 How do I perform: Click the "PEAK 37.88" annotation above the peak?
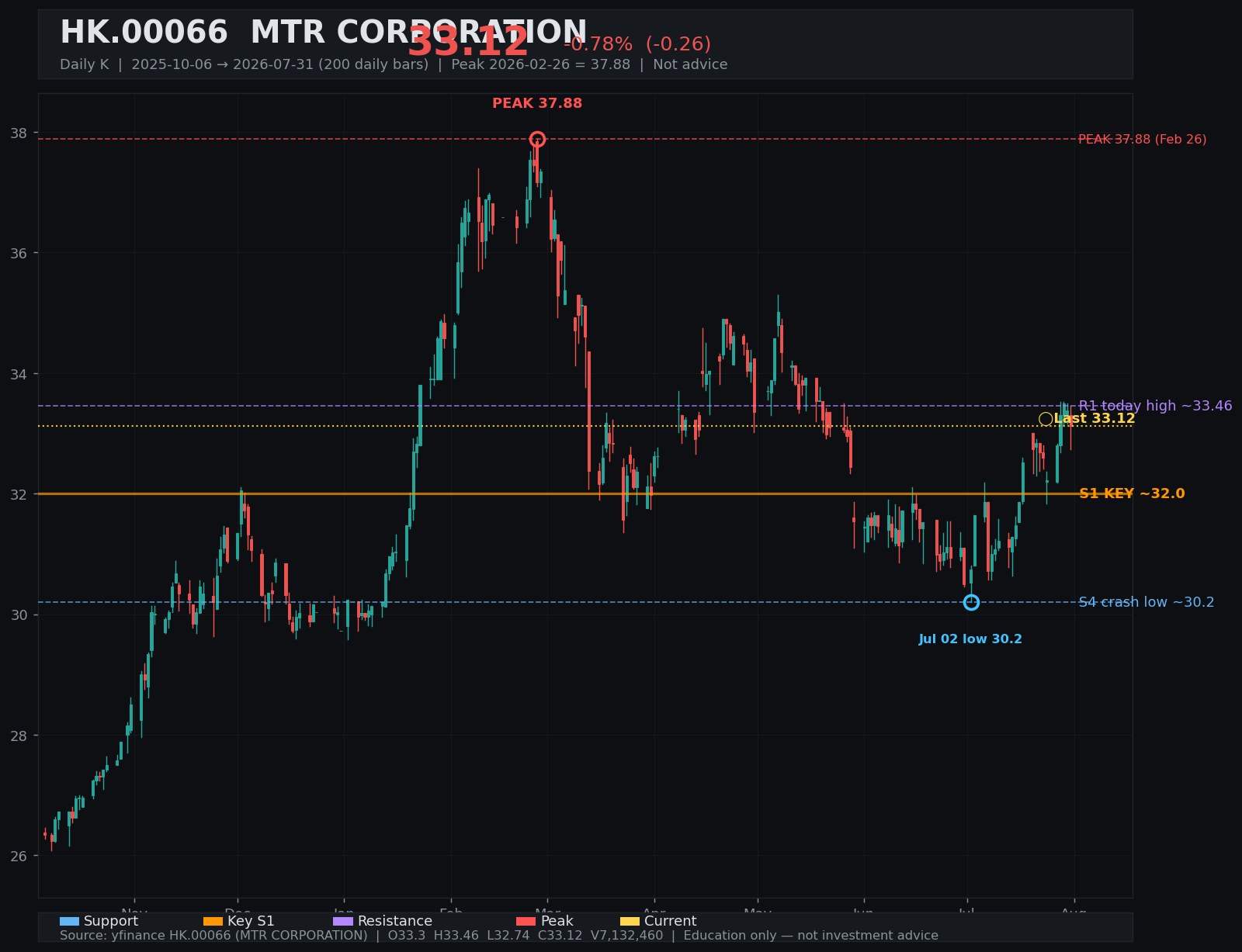[537, 103]
